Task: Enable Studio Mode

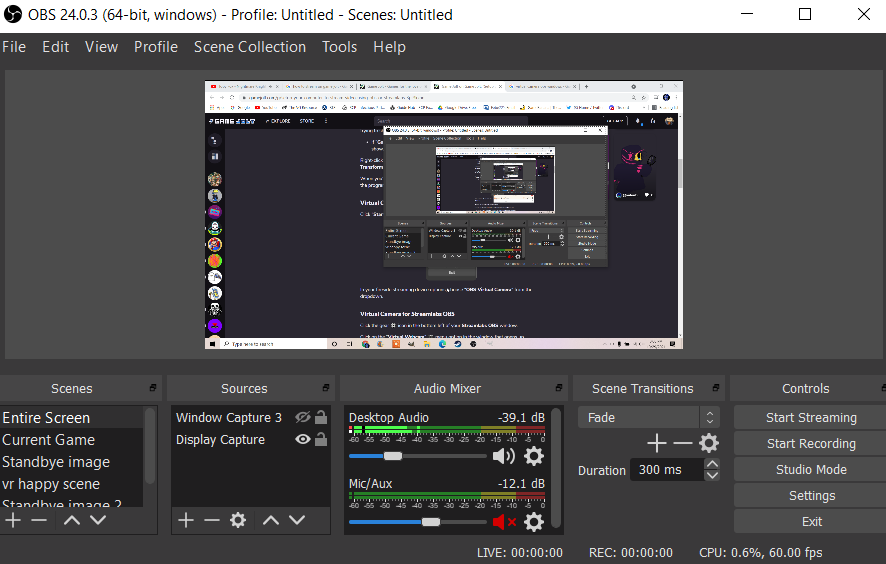Action: [811, 470]
